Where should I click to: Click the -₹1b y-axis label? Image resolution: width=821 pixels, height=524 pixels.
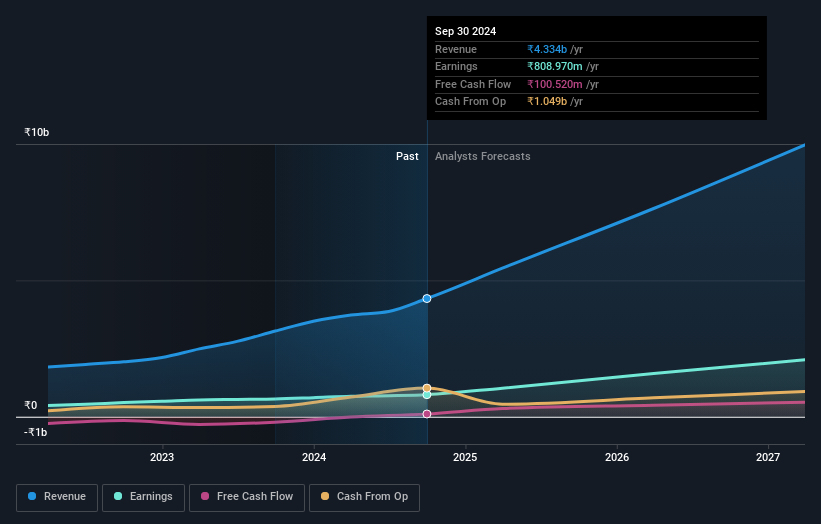[x=36, y=432]
